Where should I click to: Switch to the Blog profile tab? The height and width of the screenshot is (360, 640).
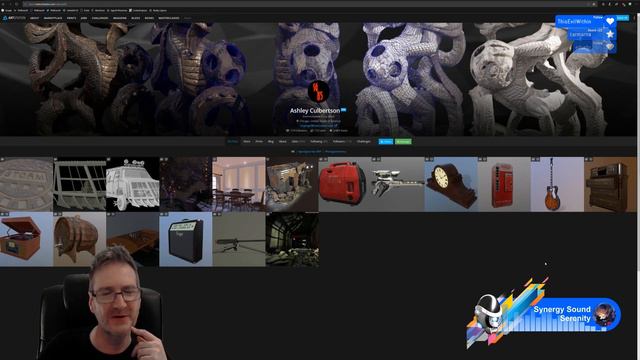tap(271, 142)
